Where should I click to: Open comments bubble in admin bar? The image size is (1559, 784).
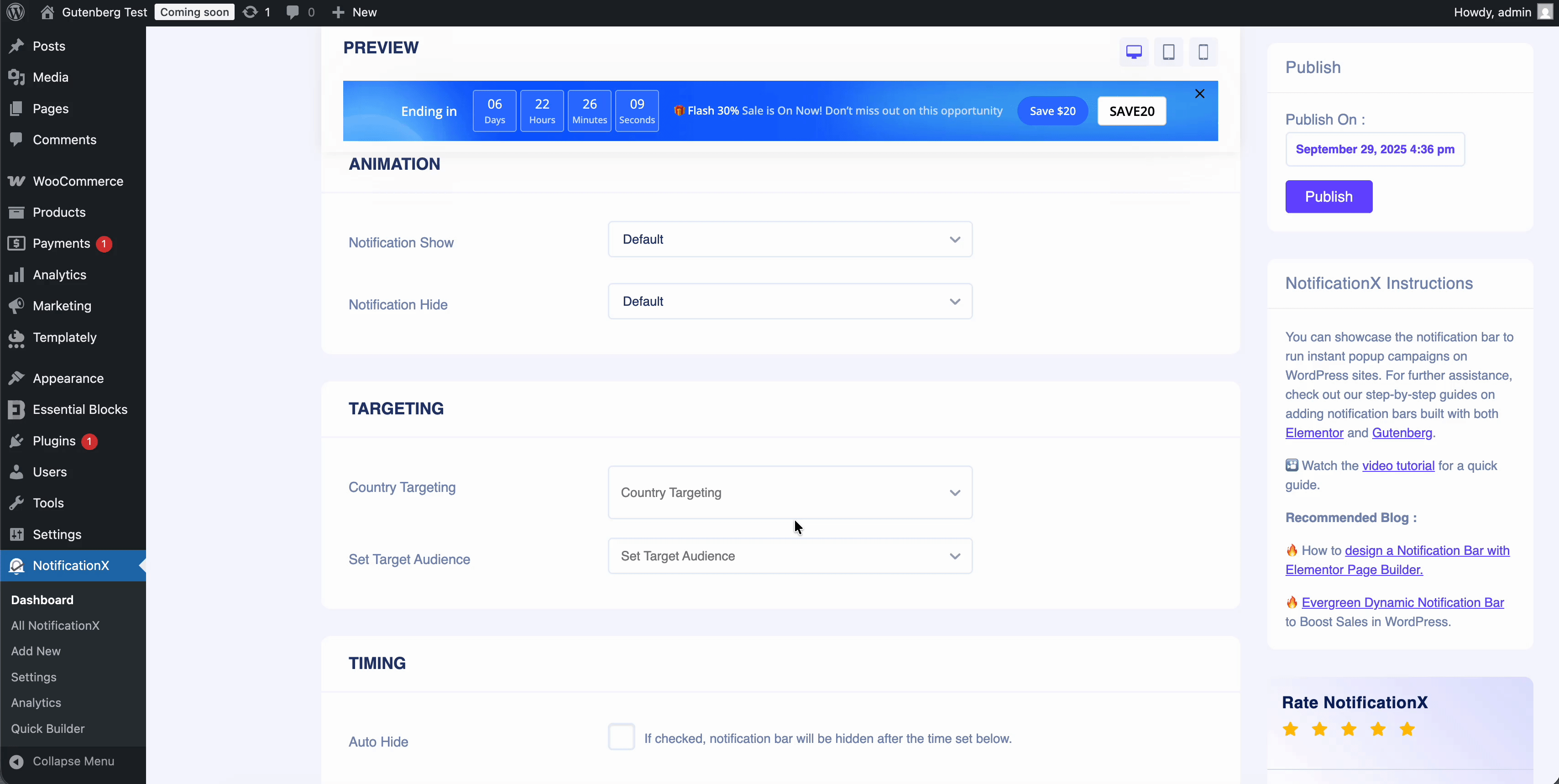[x=293, y=12]
